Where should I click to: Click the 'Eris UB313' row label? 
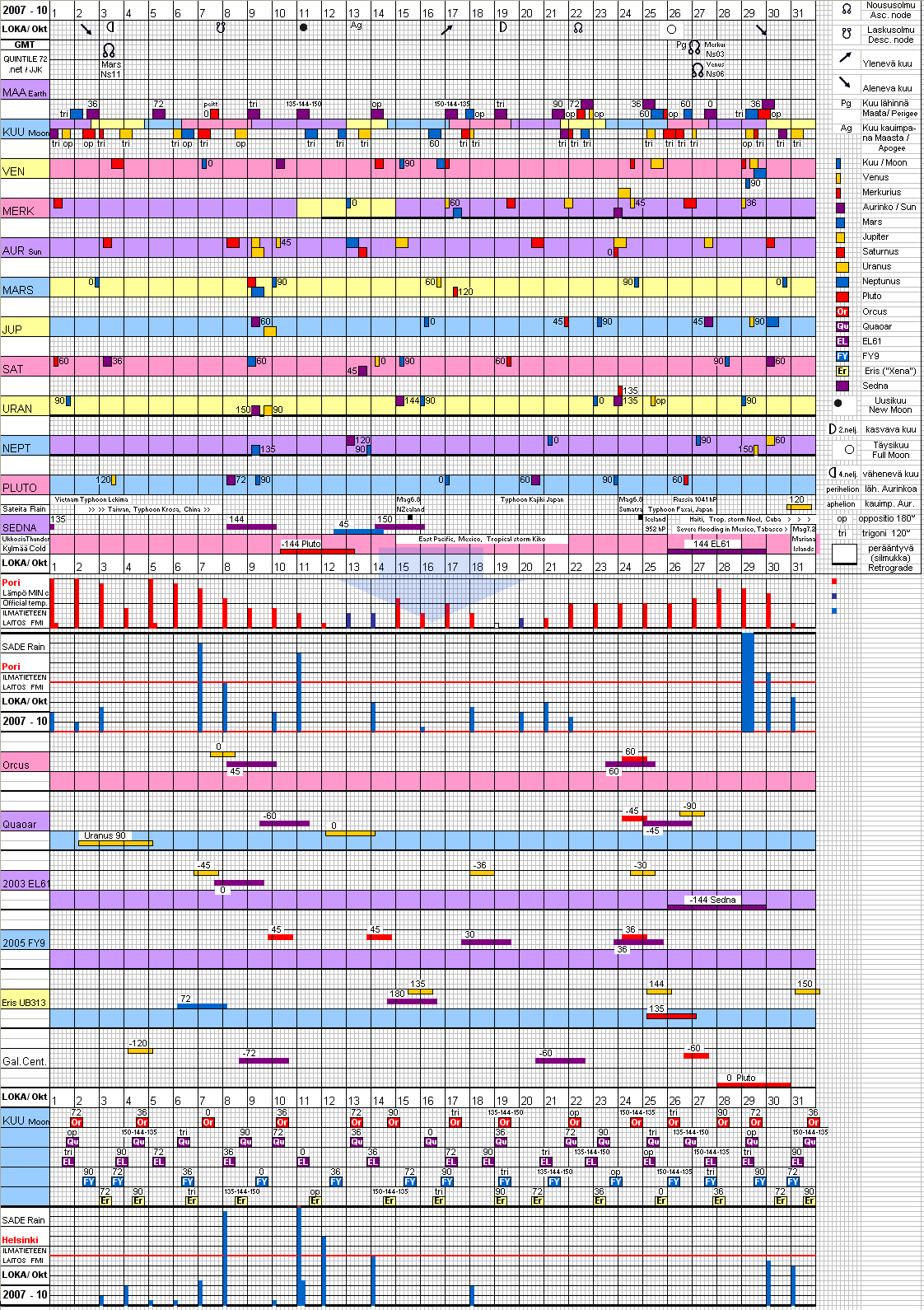point(24,1003)
